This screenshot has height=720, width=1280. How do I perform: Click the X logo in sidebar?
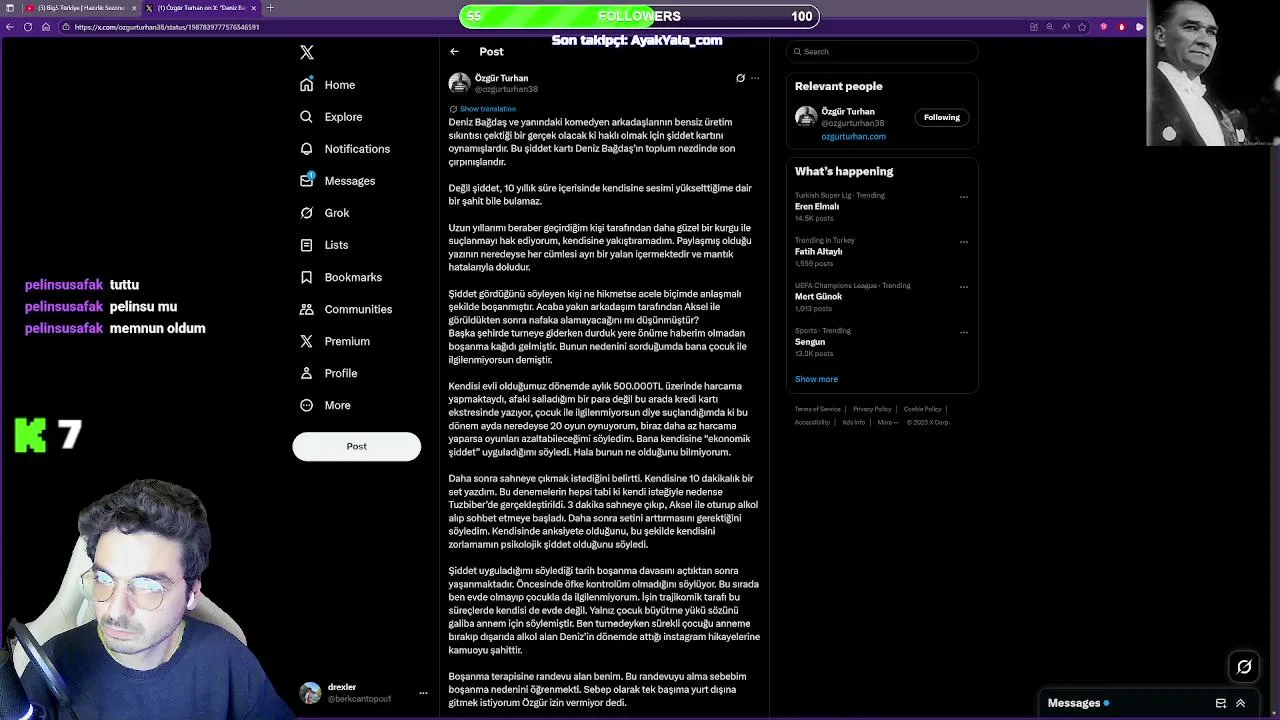pos(307,52)
